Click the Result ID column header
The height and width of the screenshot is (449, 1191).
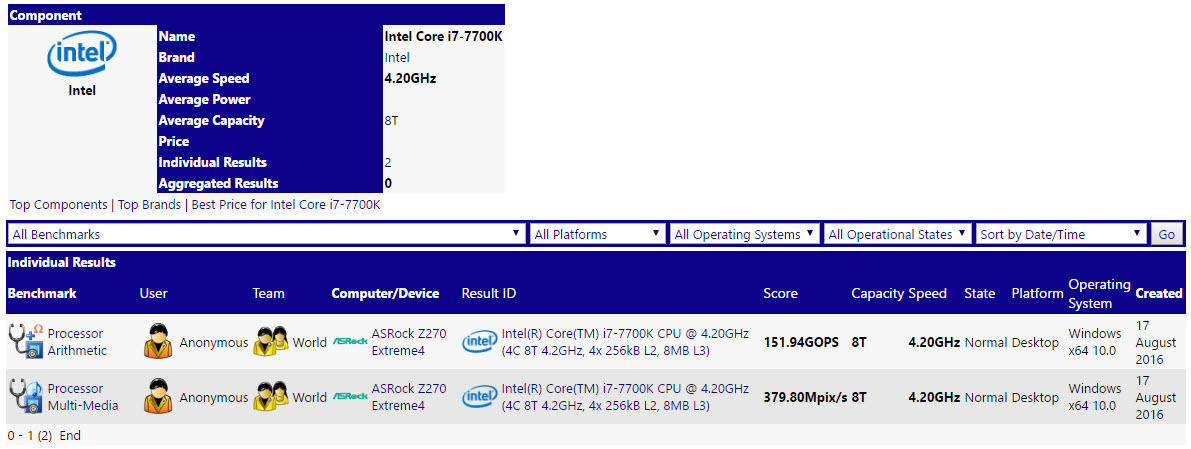pos(488,293)
